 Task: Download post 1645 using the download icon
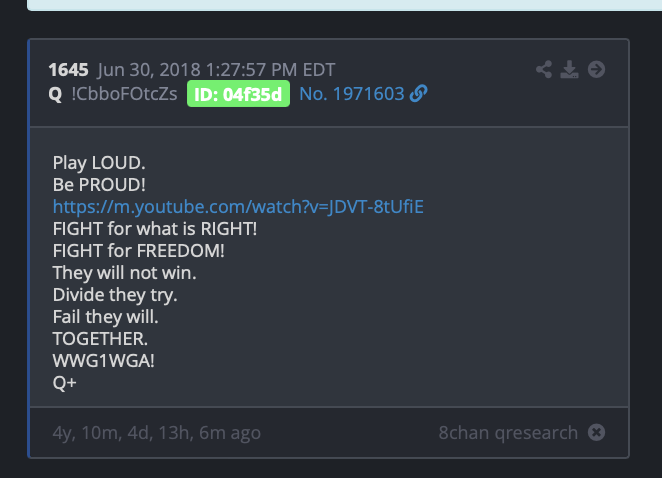click(570, 70)
